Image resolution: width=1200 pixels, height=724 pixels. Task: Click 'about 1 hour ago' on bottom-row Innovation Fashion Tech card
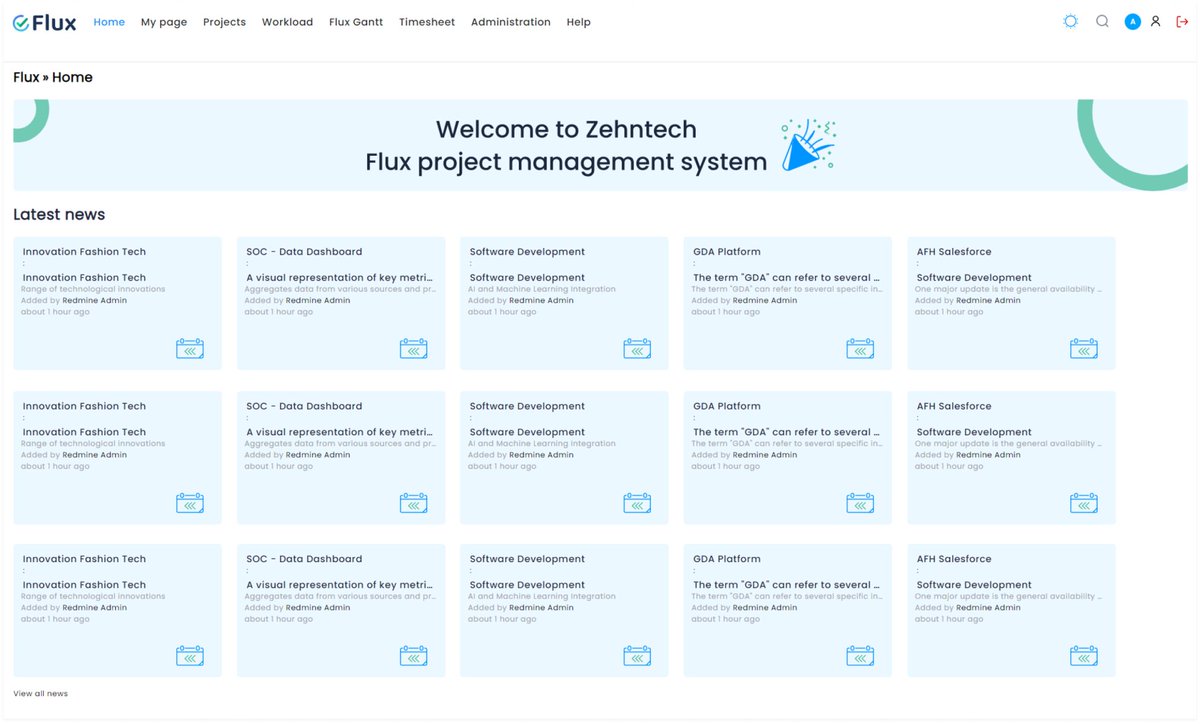coord(55,619)
